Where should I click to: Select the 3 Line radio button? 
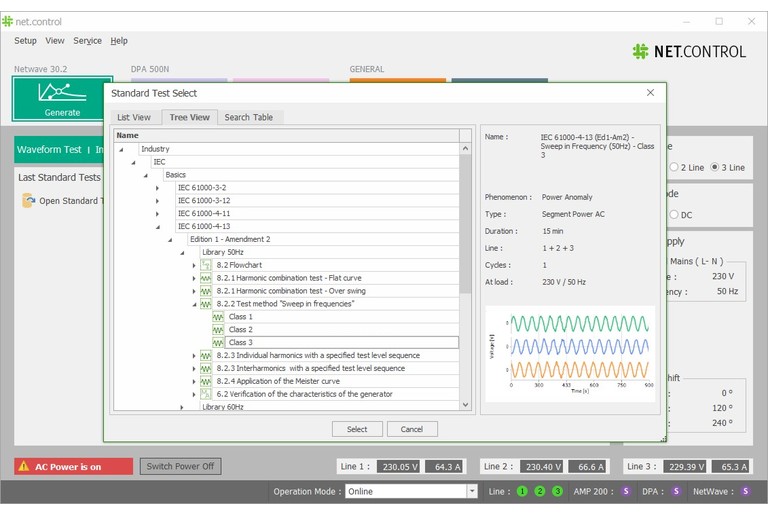click(x=715, y=167)
